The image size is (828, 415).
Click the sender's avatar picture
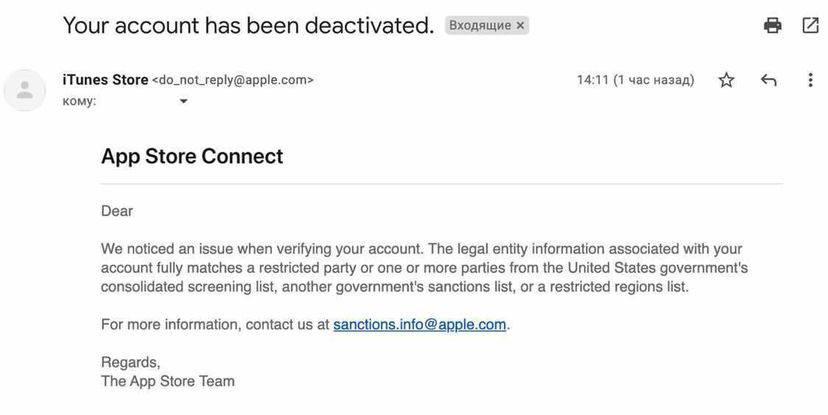click(x=24, y=90)
